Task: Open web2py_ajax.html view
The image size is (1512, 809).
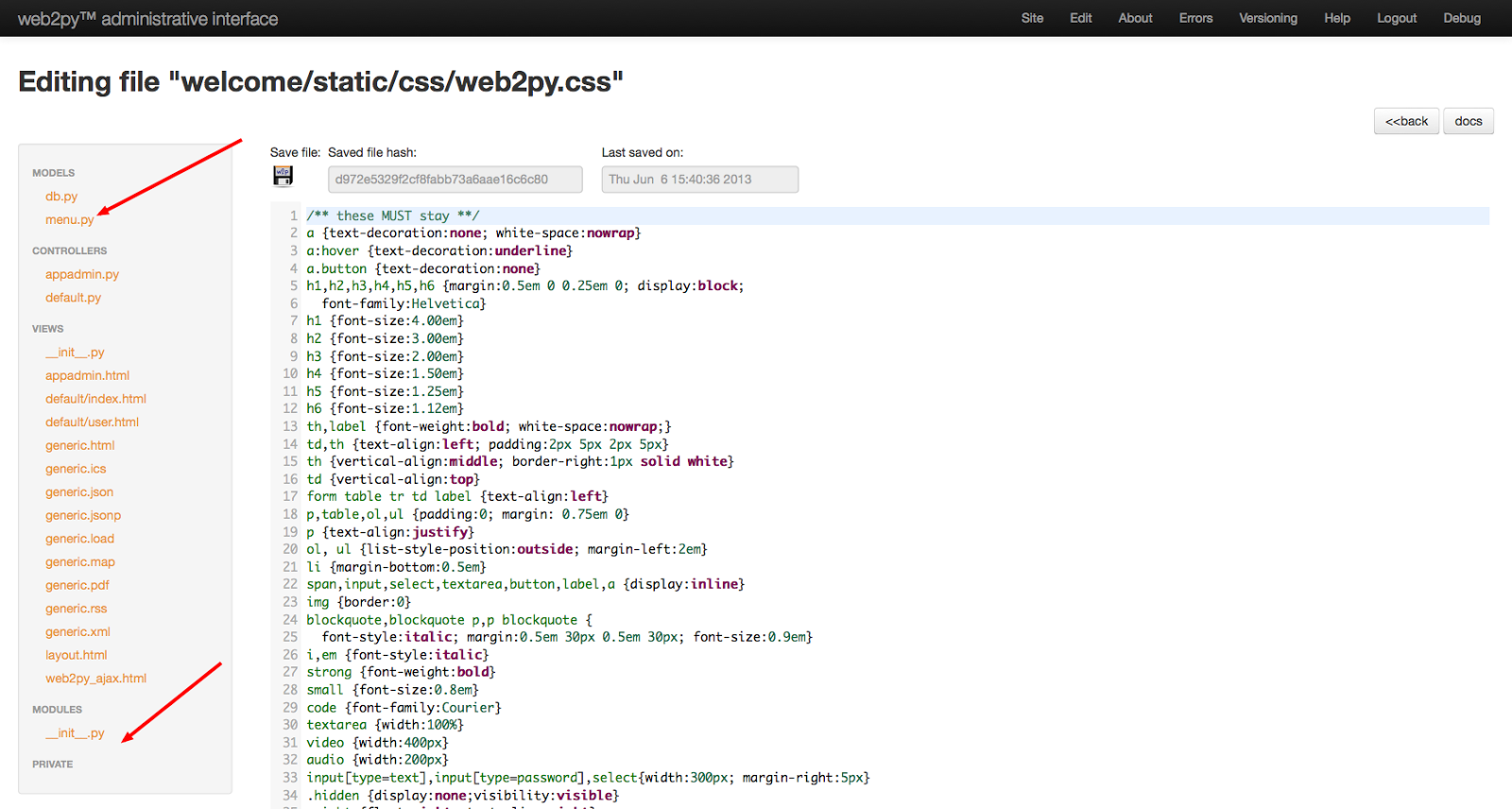Action: point(95,679)
